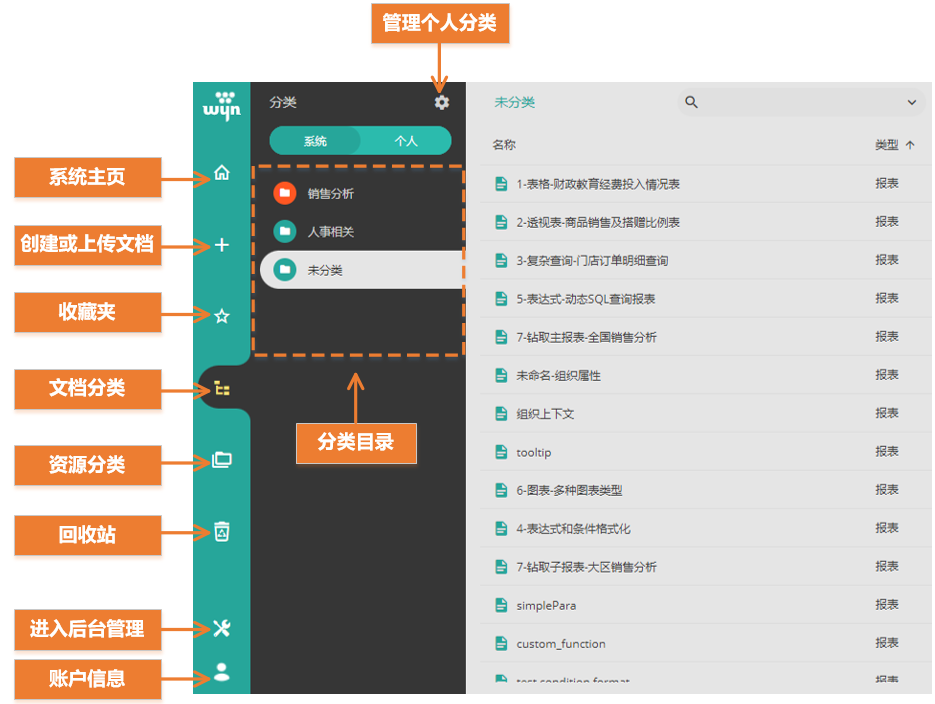Select the document categories tree icon
Viewport: 935px width, 704px height.
click(x=222, y=389)
